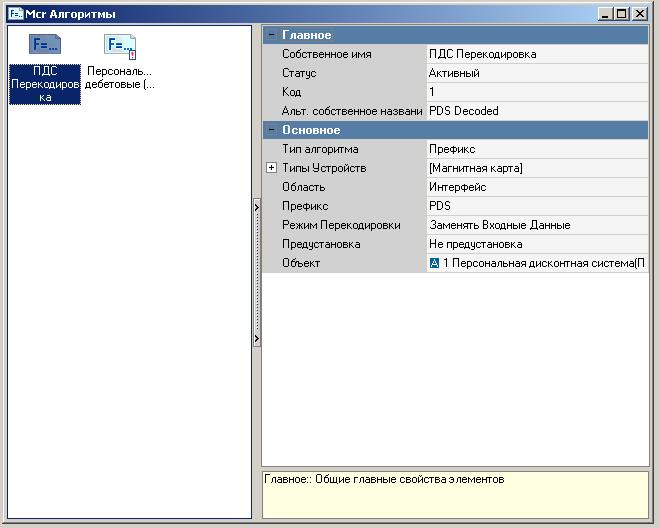Image resolution: width=660 pixels, height=528 pixels.
Task: Click the upper splitter arrow between panels
Action: click(x=256, y=207)
